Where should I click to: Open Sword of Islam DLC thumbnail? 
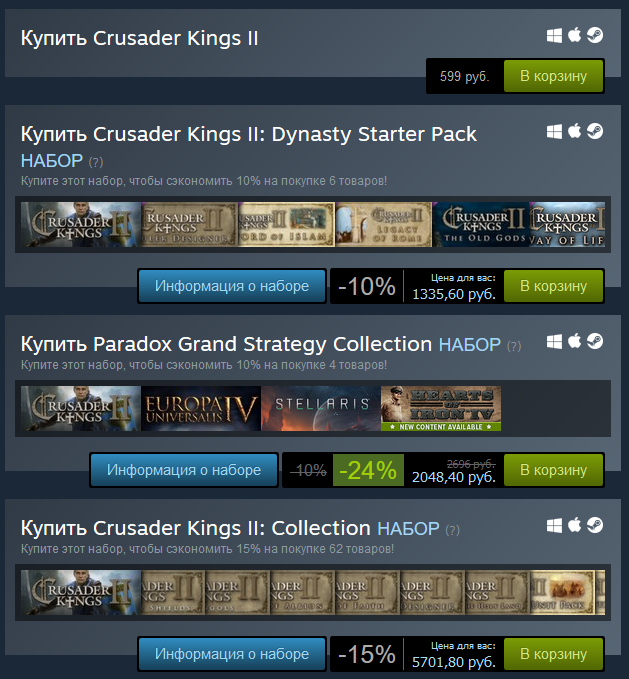286,224
